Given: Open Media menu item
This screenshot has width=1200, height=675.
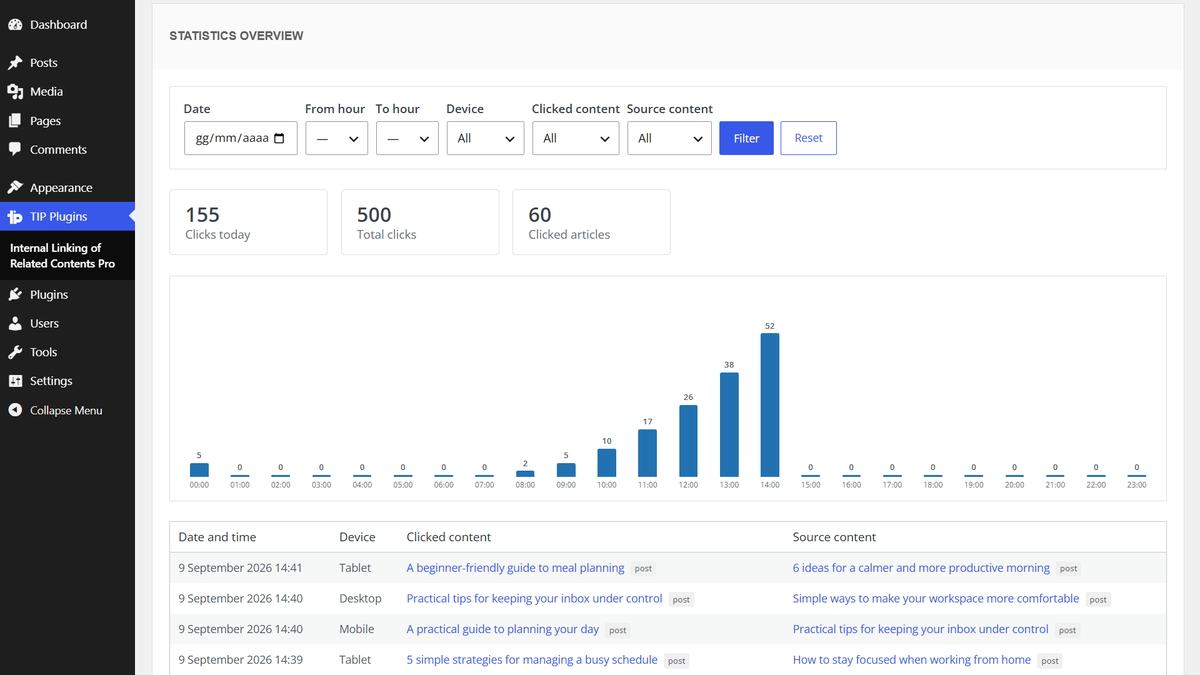Looking at the screenshot, I should coord(67,91).
